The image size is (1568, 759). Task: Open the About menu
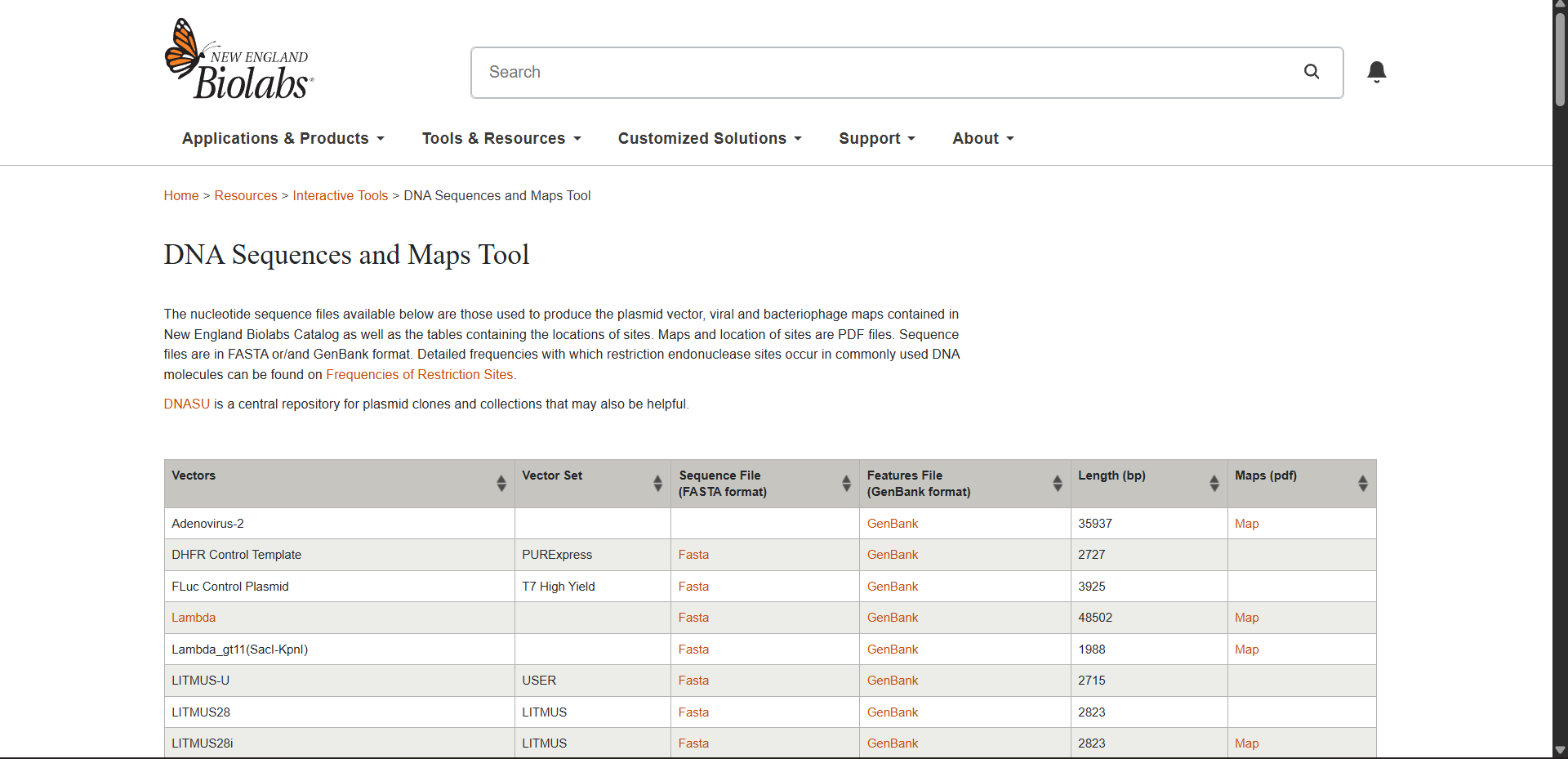click(982, 139)
